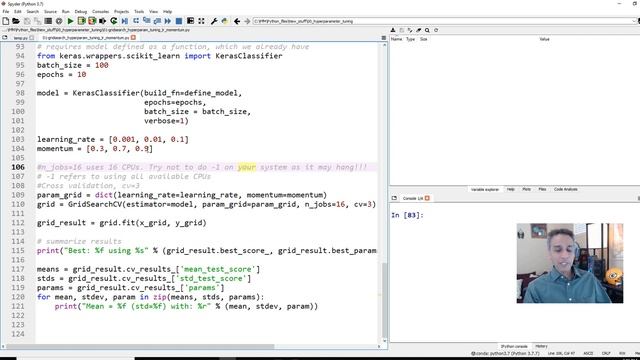Maximize current pane icon
This screenshot has width=640, height=360.
[190, 21]
